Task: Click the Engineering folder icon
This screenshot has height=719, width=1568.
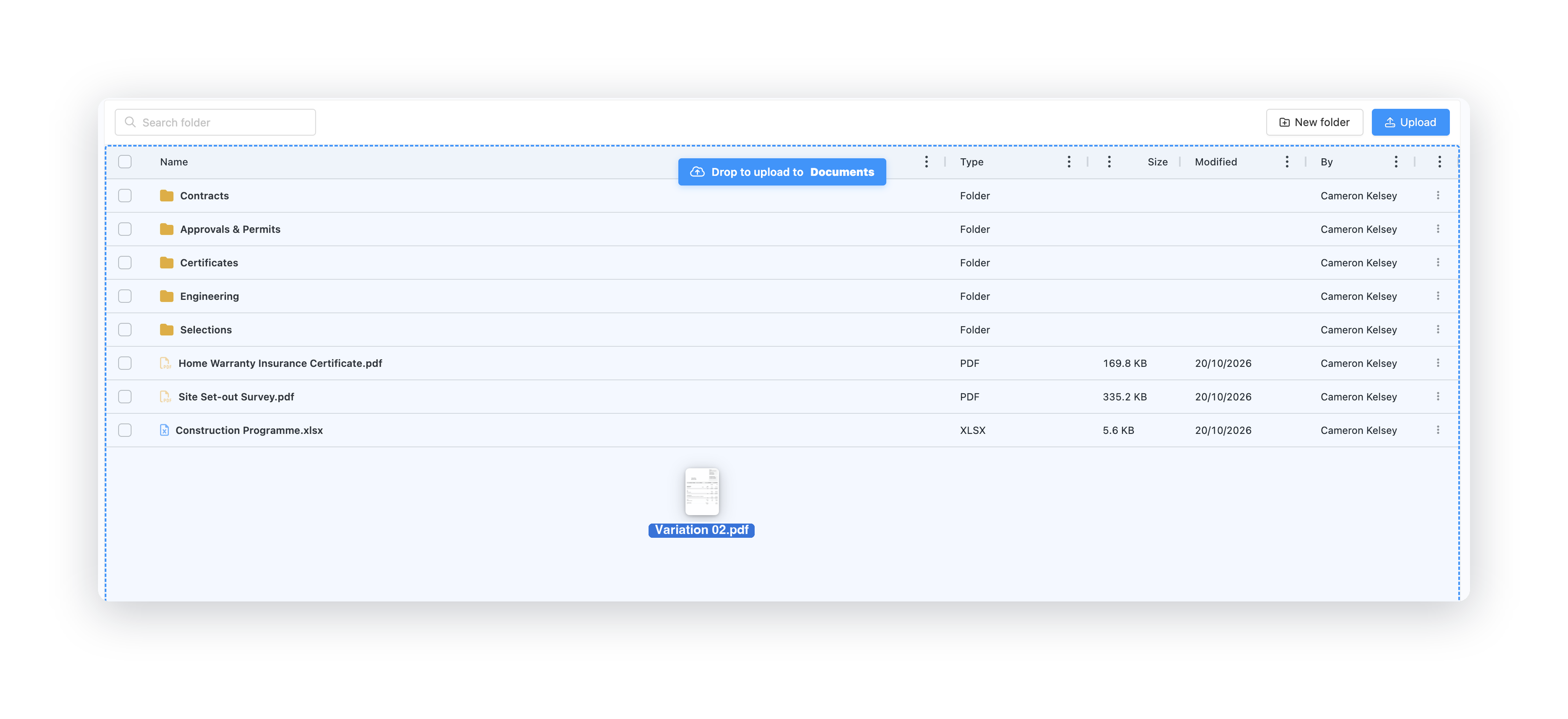Action: coord(166,296)
